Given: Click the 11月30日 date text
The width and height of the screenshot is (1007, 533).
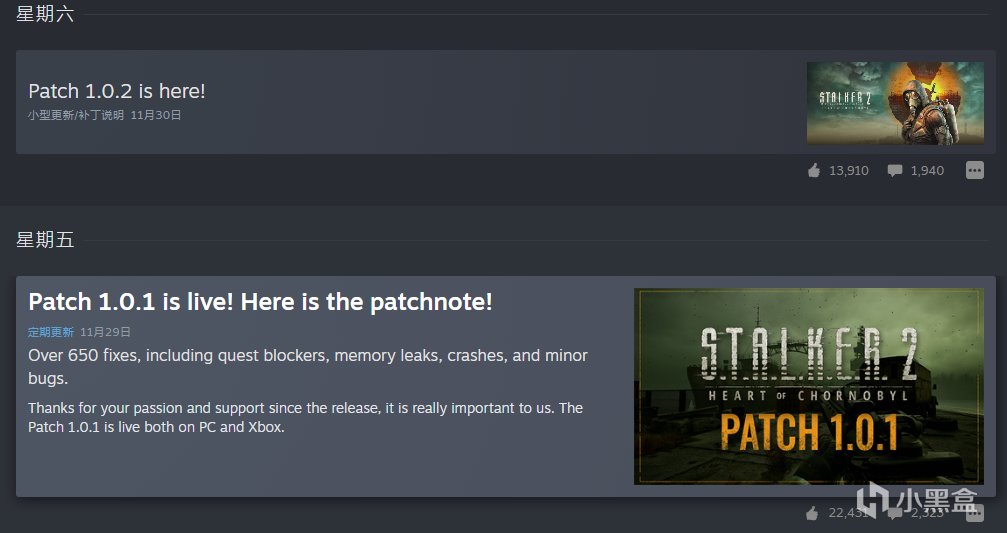Looking at the screenshot, I should point(155,115).
